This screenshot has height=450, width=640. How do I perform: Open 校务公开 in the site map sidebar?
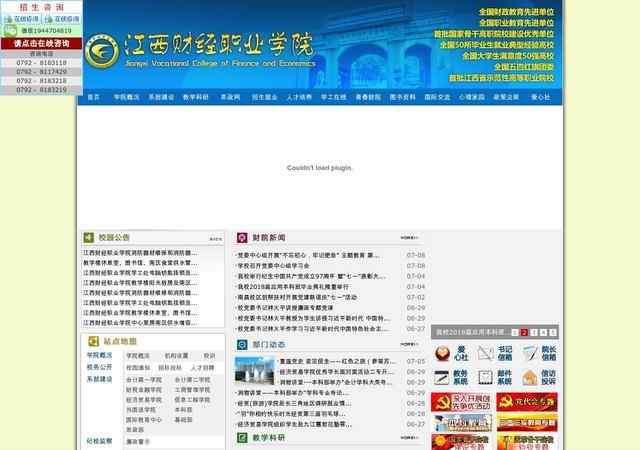99,367
